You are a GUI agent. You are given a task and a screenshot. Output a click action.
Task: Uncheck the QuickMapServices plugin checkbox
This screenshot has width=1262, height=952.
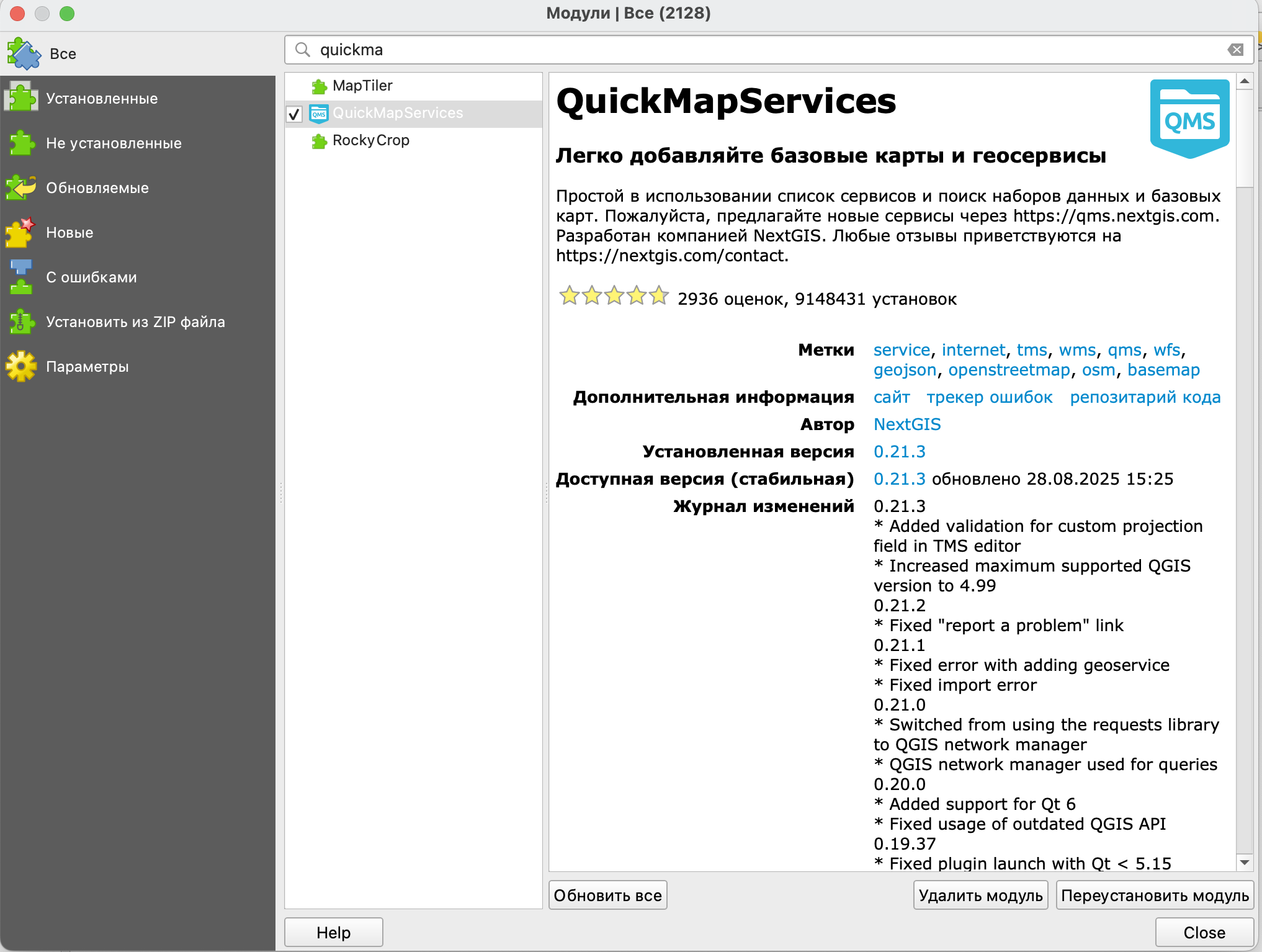click(294, 114)
